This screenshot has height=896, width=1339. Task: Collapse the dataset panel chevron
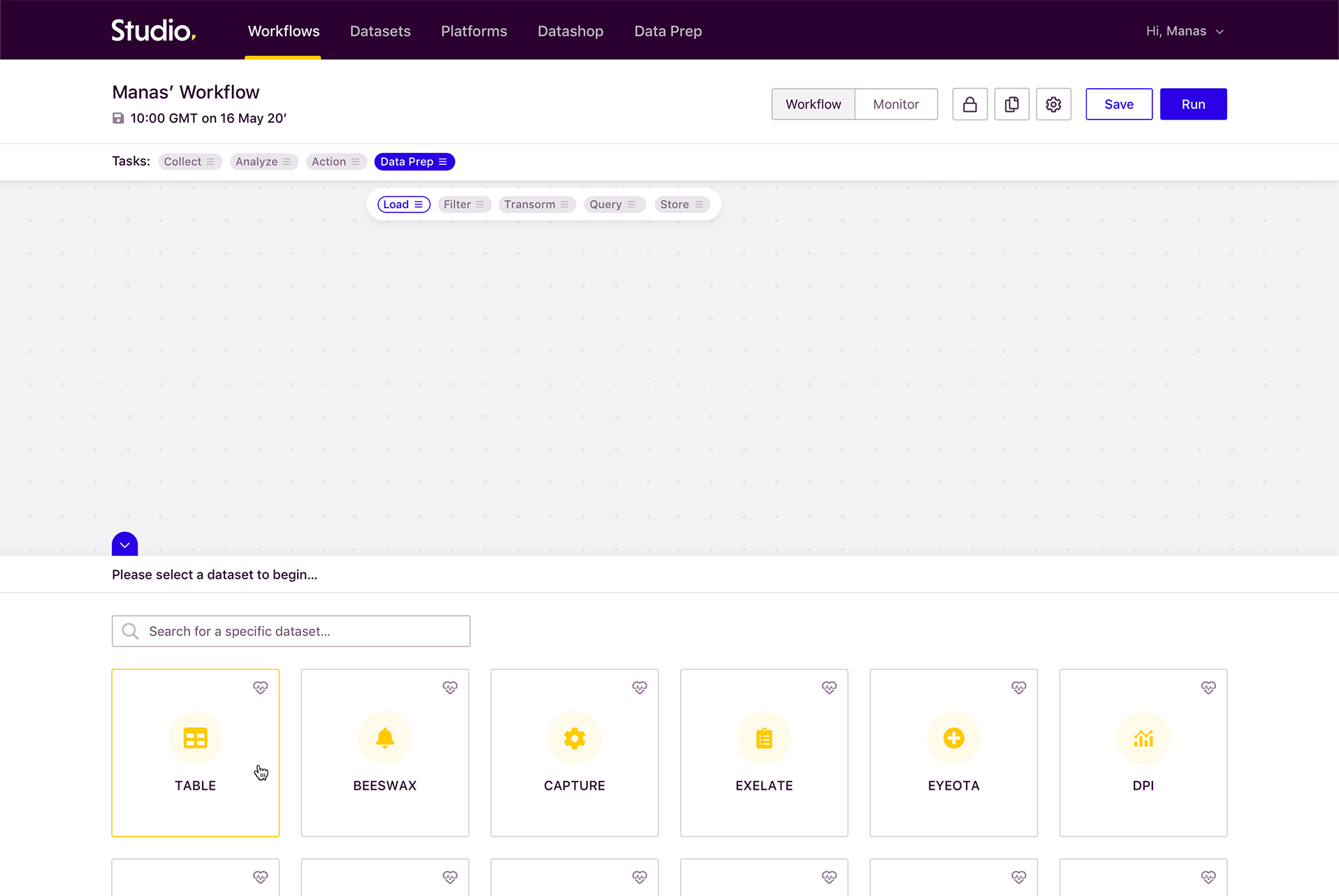point(124,544)
